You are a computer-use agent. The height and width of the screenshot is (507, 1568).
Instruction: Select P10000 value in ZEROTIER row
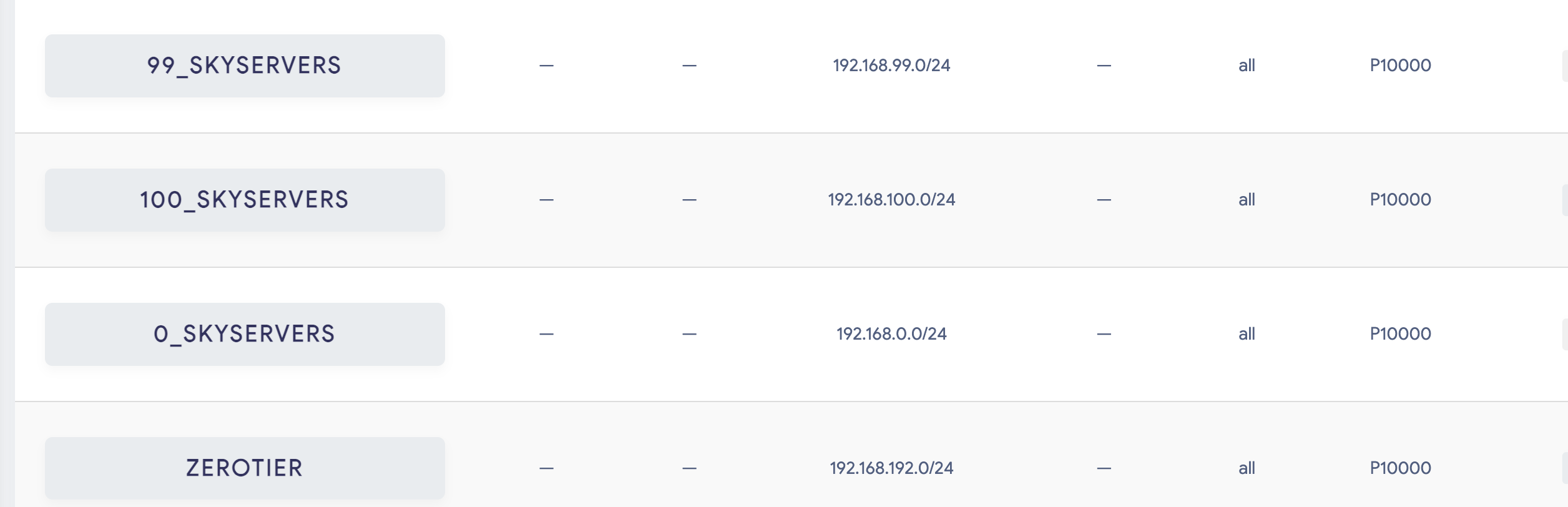click(1400, 468)
